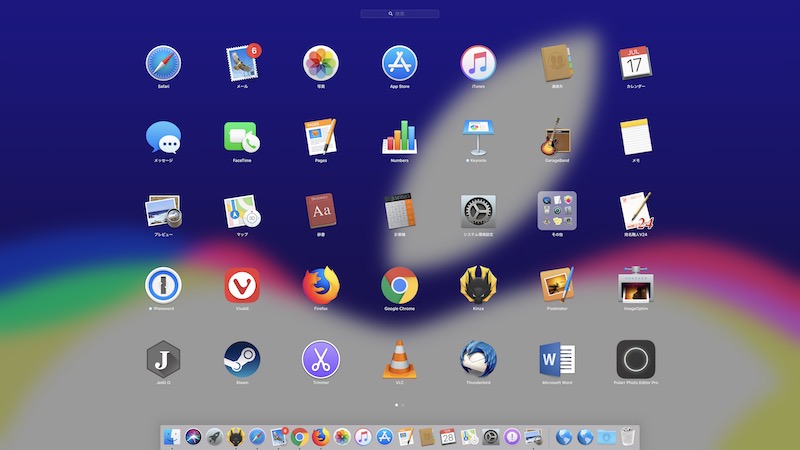Launch the V24 pen-and-postcard app
The width and height of the screenshot is (800, 450).
click(x=636, y=211)
